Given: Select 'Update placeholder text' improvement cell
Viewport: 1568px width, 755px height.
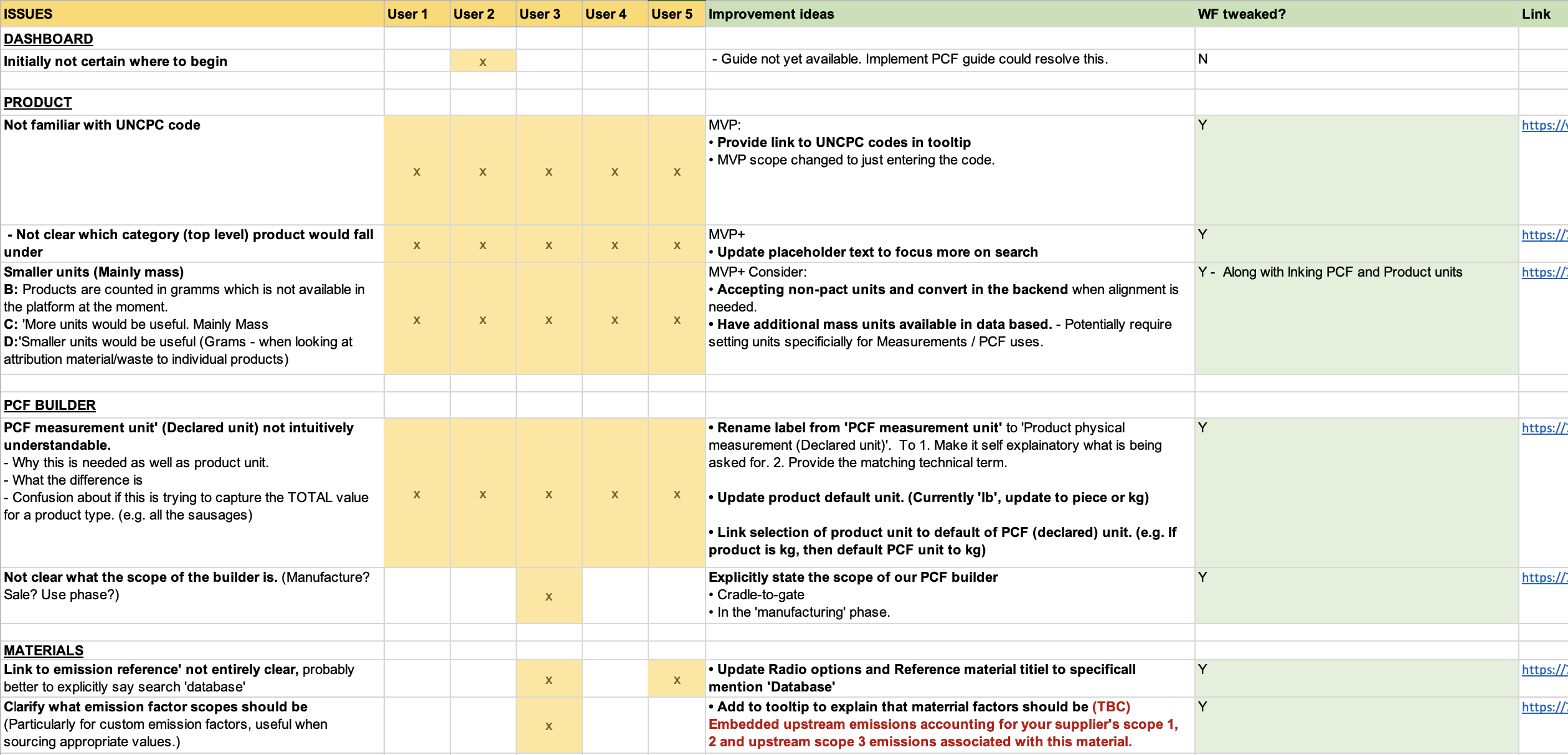Looking at the screenshot, I should pos(950,244).
